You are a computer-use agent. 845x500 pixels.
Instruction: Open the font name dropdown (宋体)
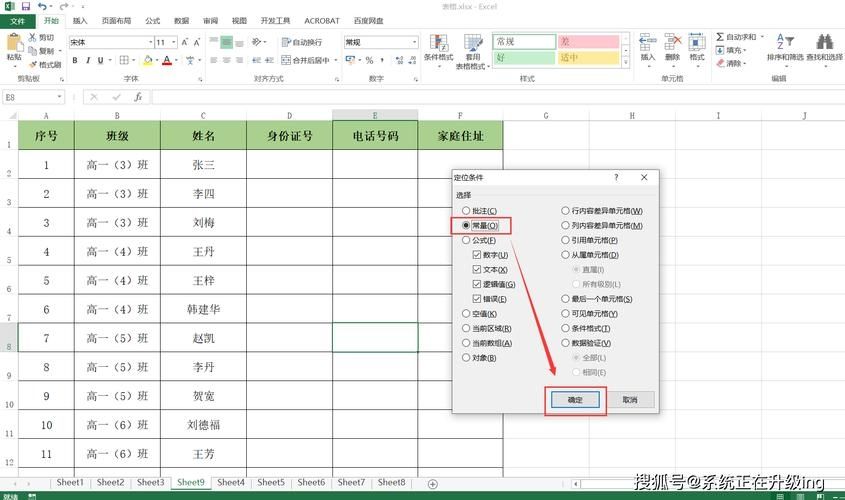151,42
